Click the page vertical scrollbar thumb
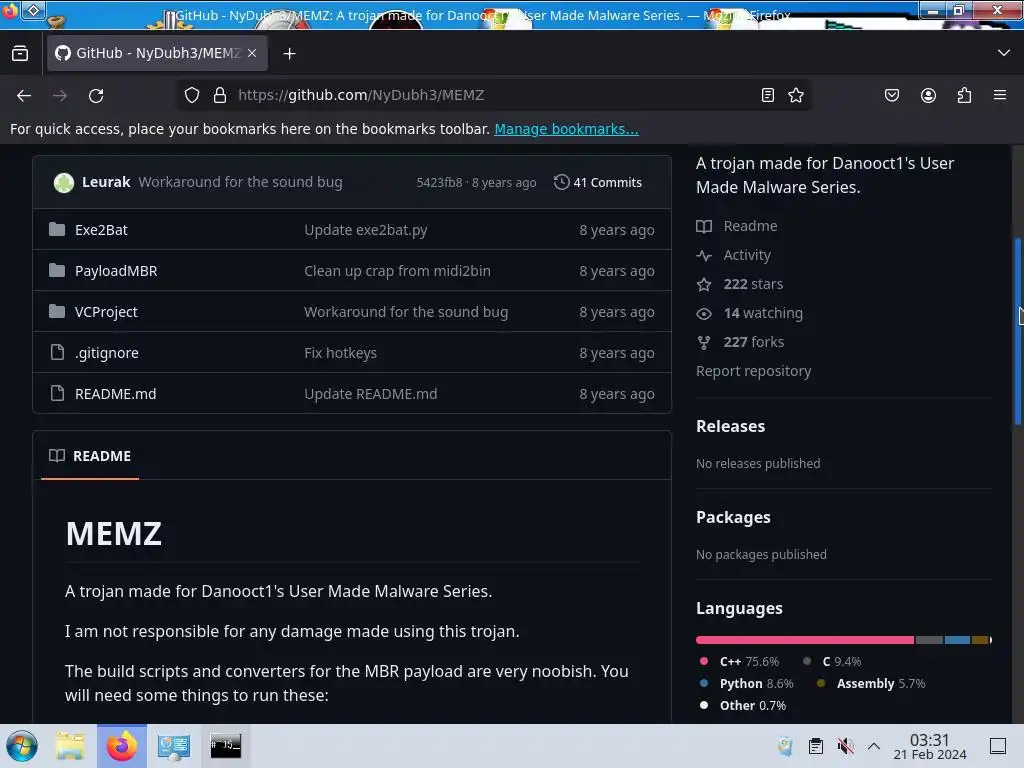 (x=1017, y=332)
